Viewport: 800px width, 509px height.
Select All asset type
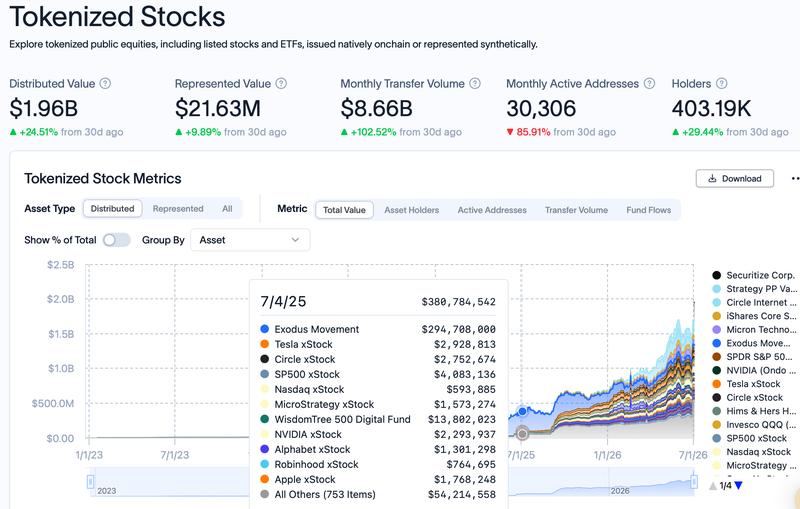click(227, 209)
